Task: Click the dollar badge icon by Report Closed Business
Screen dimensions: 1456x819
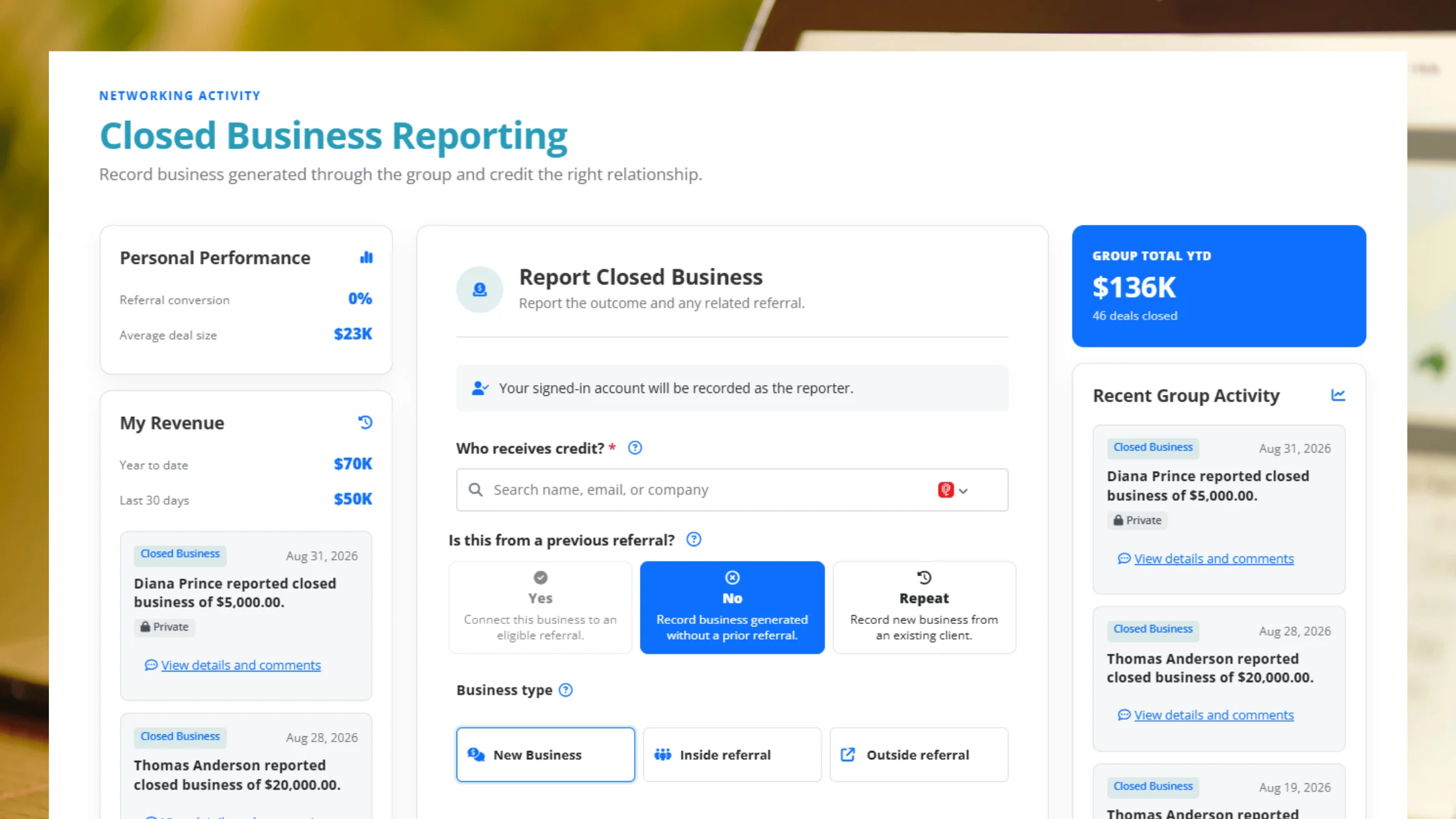Action: point(479,289)
